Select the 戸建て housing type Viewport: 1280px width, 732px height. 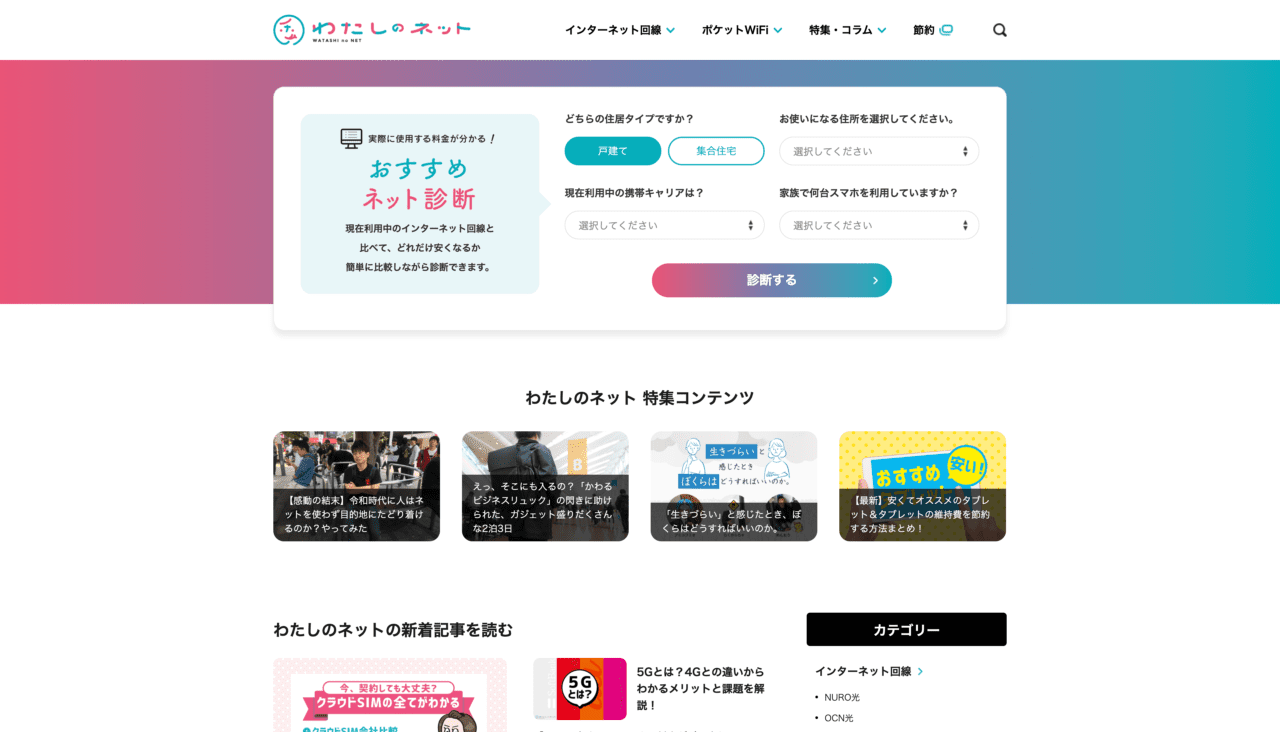tap(613, 151)
